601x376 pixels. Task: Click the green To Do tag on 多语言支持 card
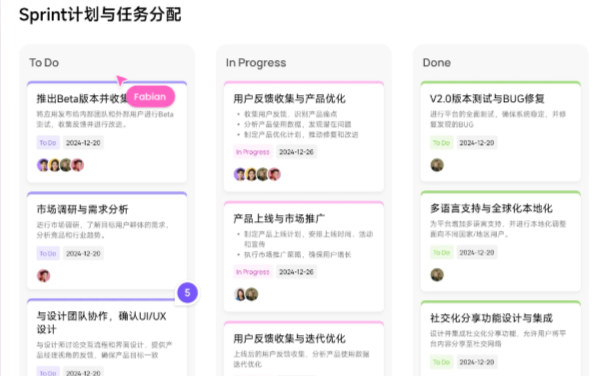tap(442, 253)
